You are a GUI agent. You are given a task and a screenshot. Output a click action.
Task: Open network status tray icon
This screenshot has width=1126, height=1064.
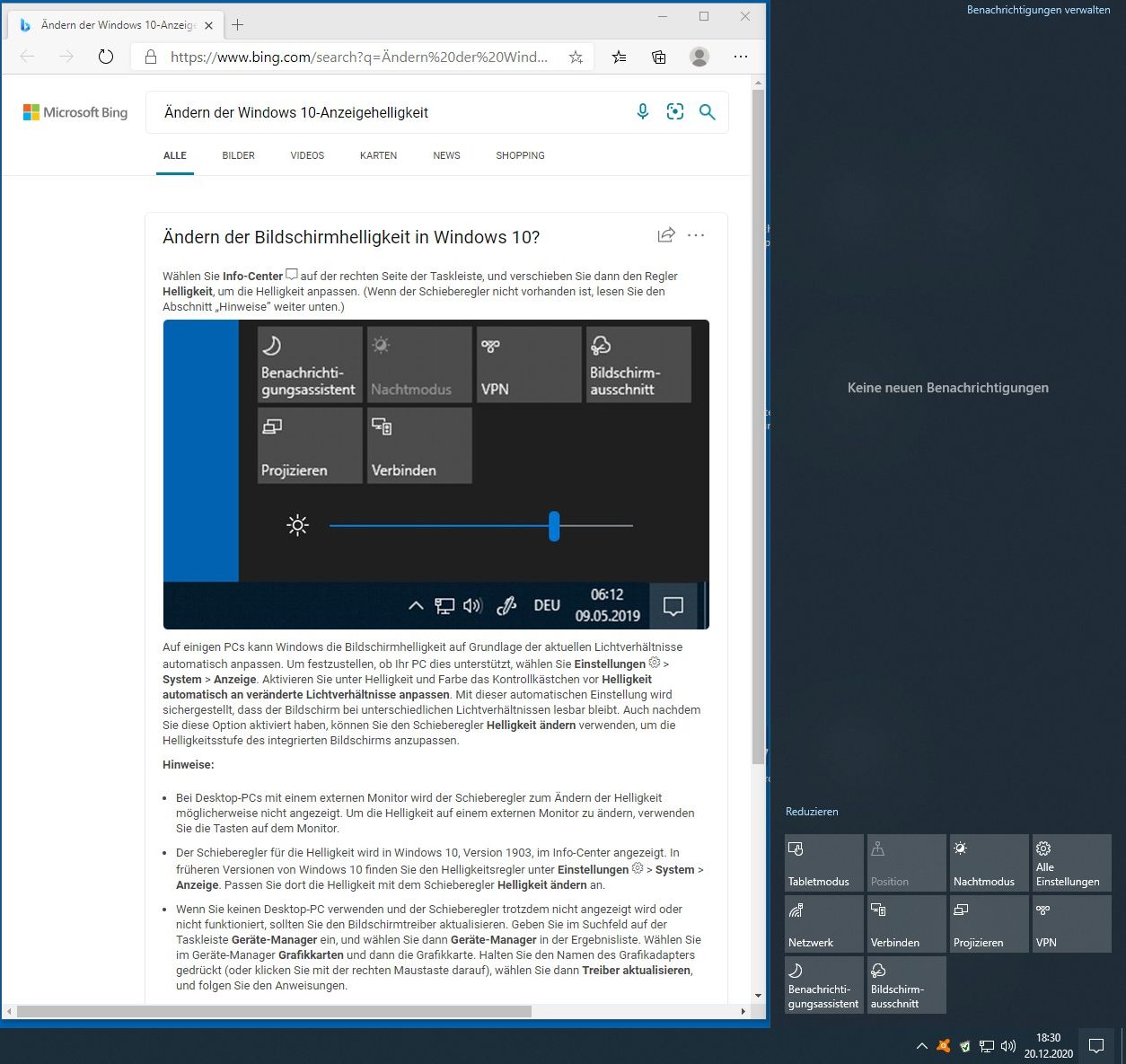986,1046
